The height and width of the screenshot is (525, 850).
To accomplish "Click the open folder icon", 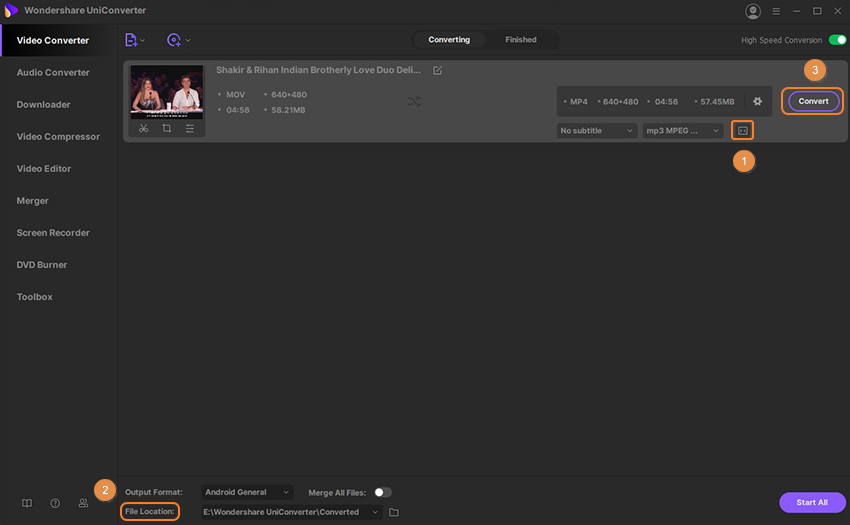I will (394, 512).
